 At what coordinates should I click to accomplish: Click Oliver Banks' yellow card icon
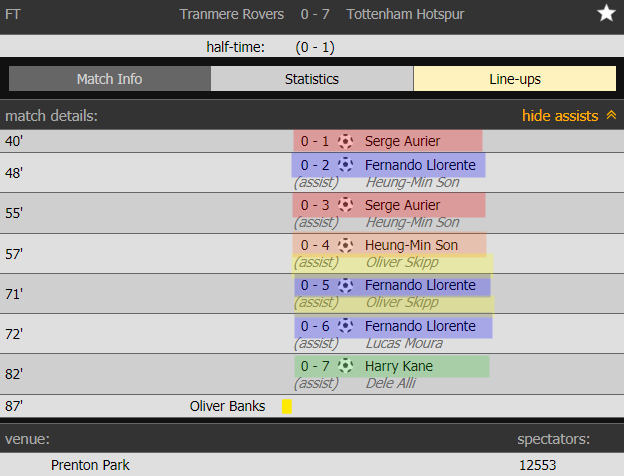287,407
